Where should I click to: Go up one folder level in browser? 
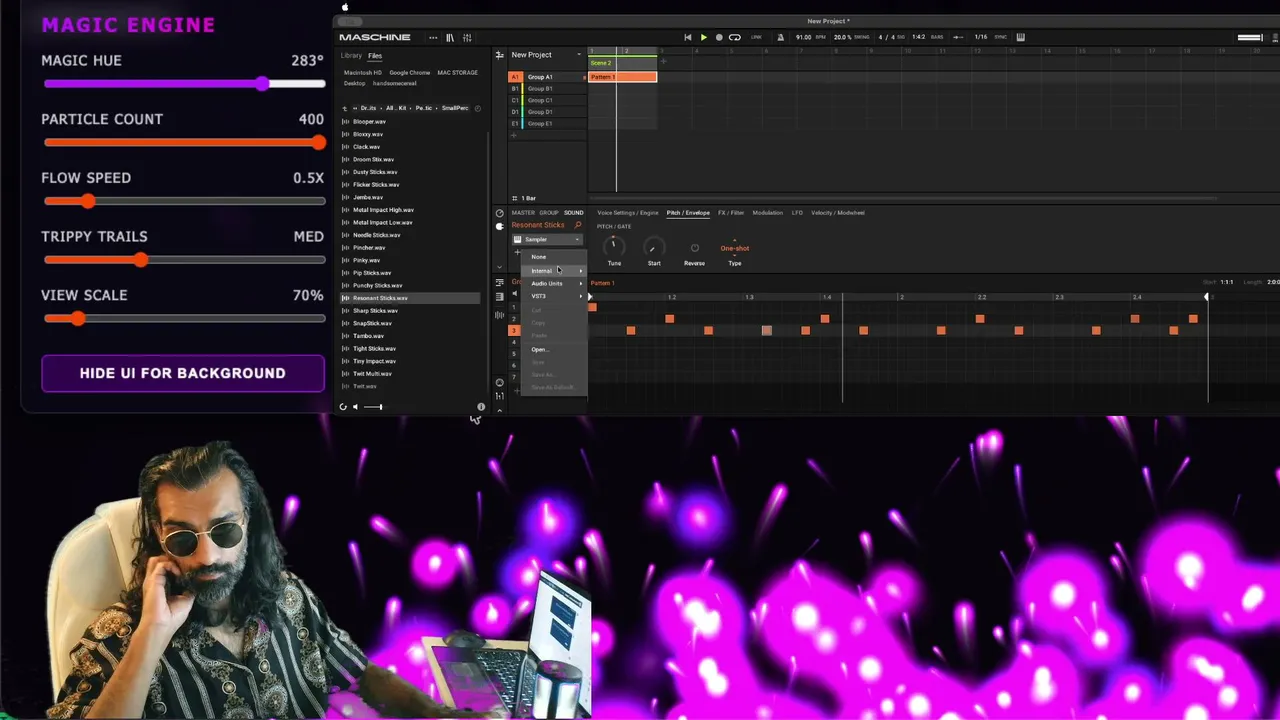pos(345,108)
